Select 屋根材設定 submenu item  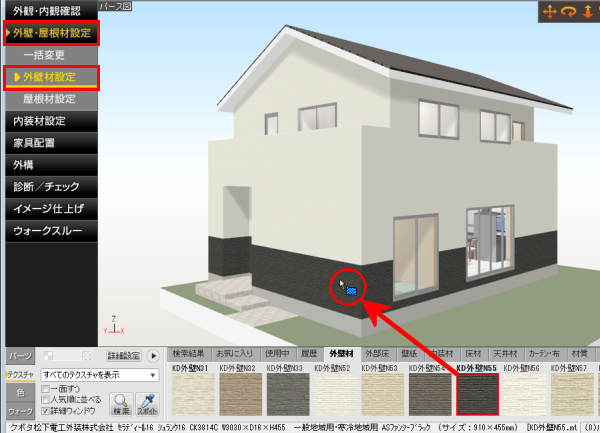coord(52,99)
